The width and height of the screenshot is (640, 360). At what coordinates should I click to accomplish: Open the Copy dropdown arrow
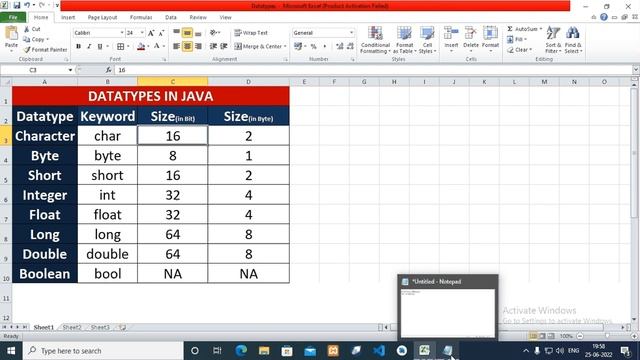(x=48, y=40)
